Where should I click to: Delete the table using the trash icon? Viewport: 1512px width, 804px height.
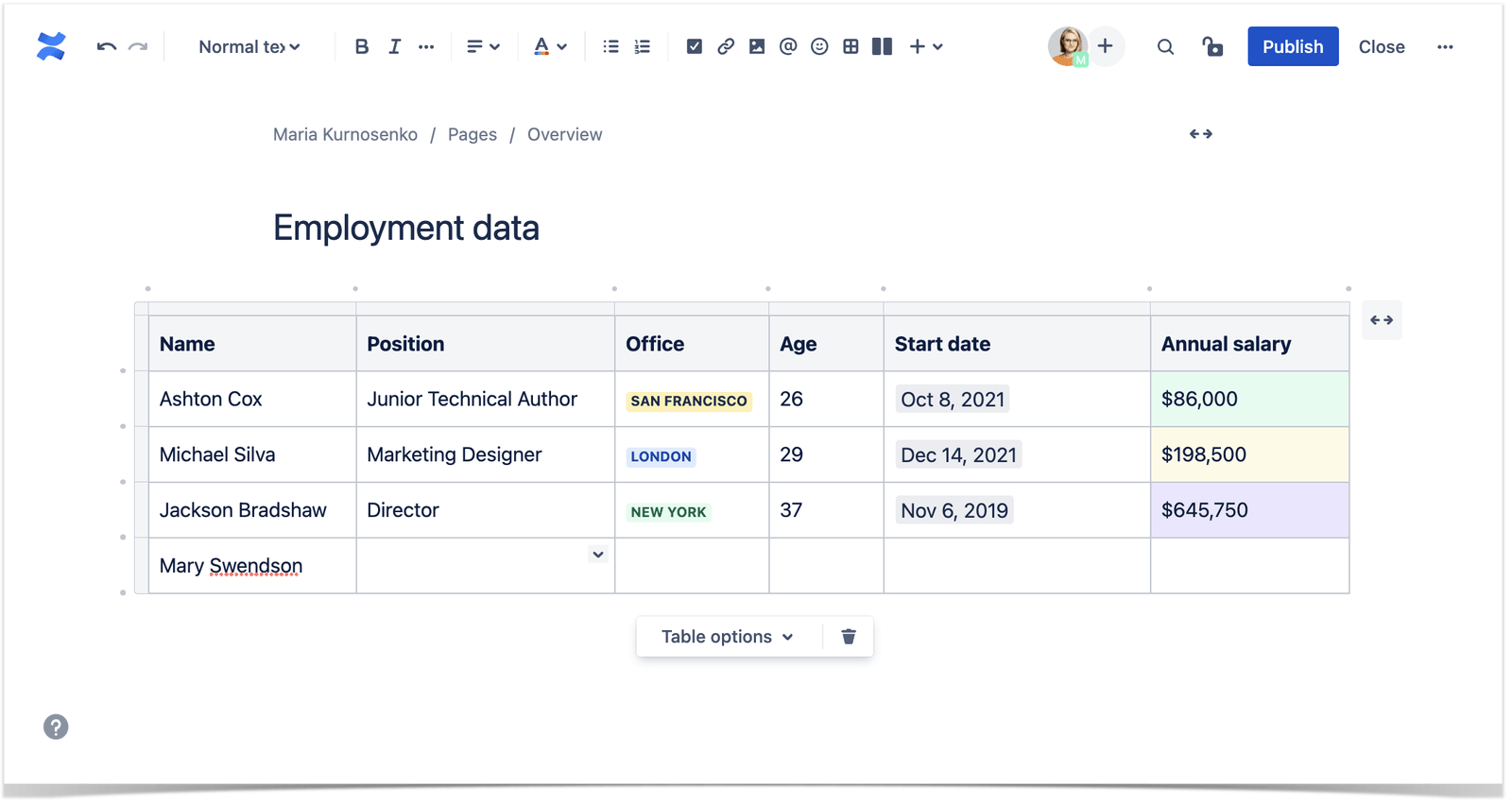[x=849, y=637]
